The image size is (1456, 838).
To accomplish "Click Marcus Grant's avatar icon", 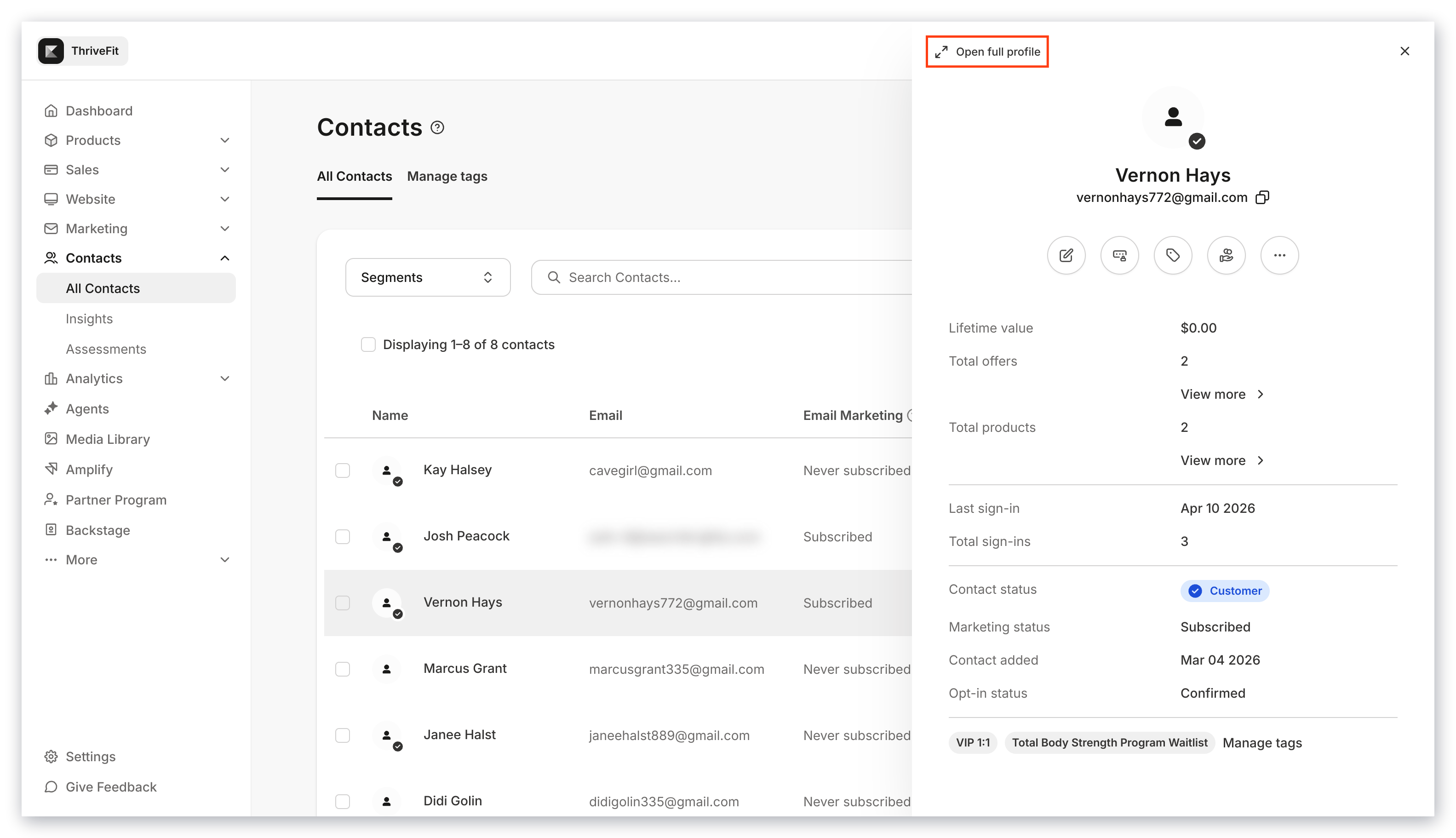I will click(x=387, y=669).
